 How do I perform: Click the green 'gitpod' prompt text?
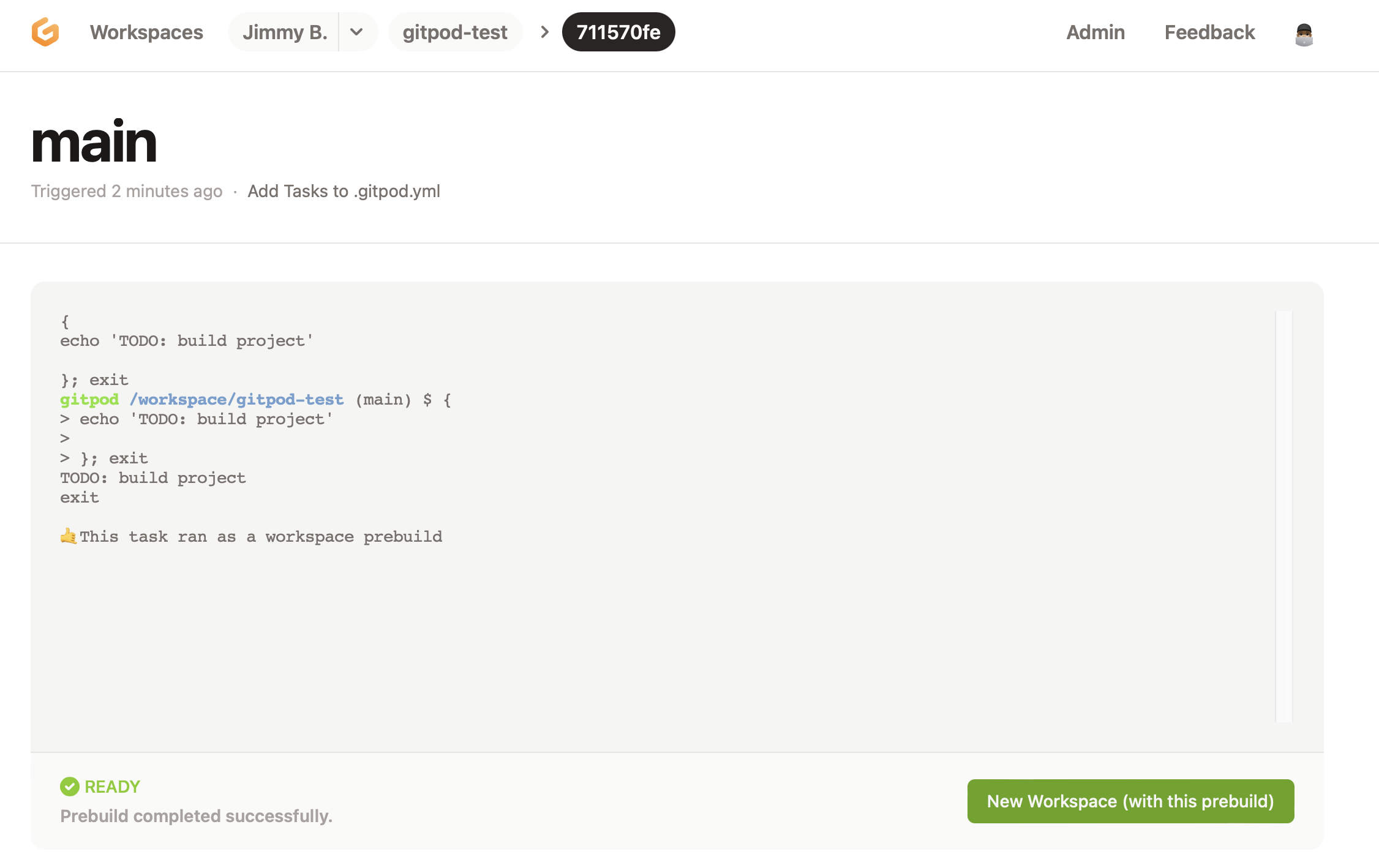pos(89,400)
